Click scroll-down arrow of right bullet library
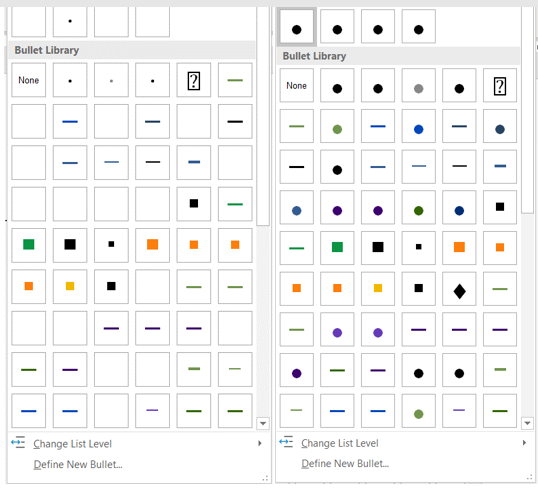Screen dimensions: 538x492 527,423
